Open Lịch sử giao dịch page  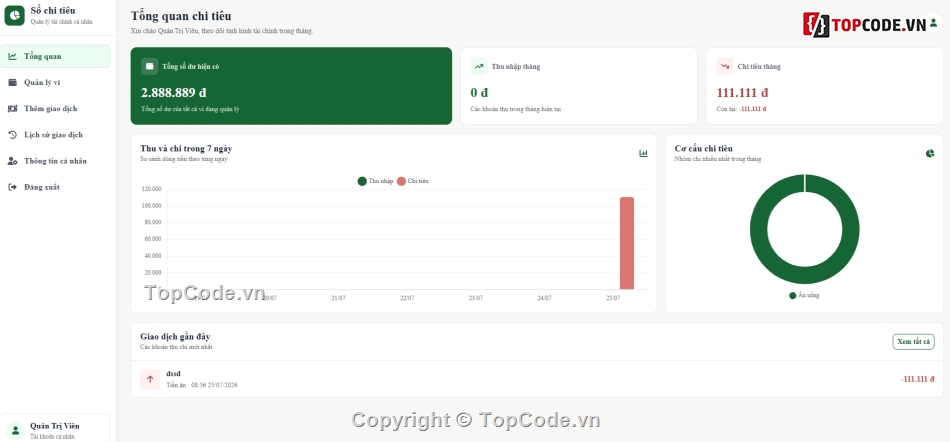[x=55, y=135]
